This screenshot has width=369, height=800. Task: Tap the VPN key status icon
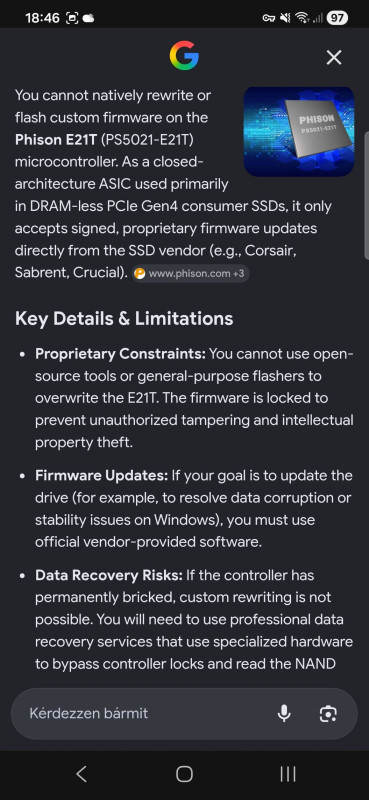pyautogui.click(x=269, y=18)
